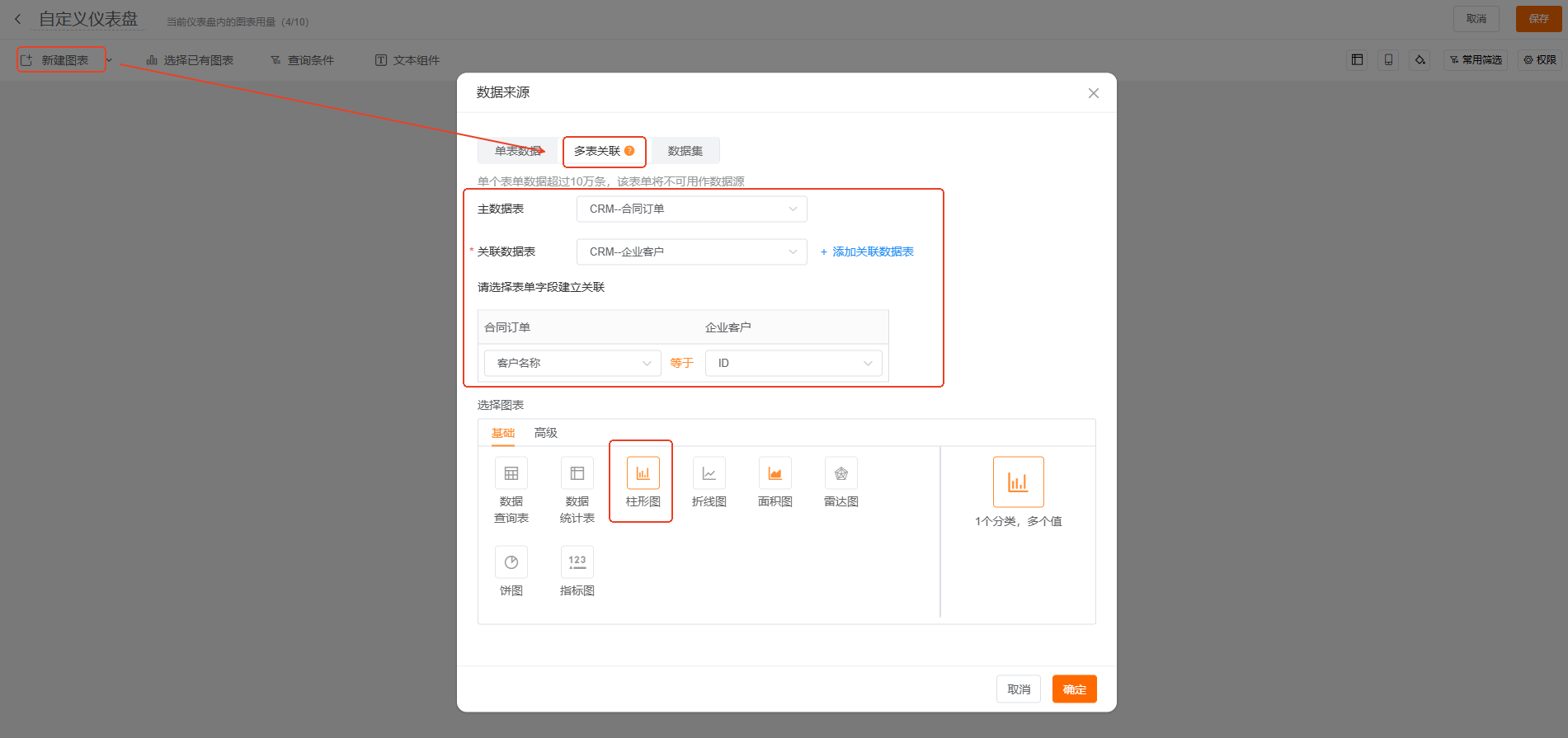
Task: Open the 客户名称 field dropdown
Action: [572, 364]
